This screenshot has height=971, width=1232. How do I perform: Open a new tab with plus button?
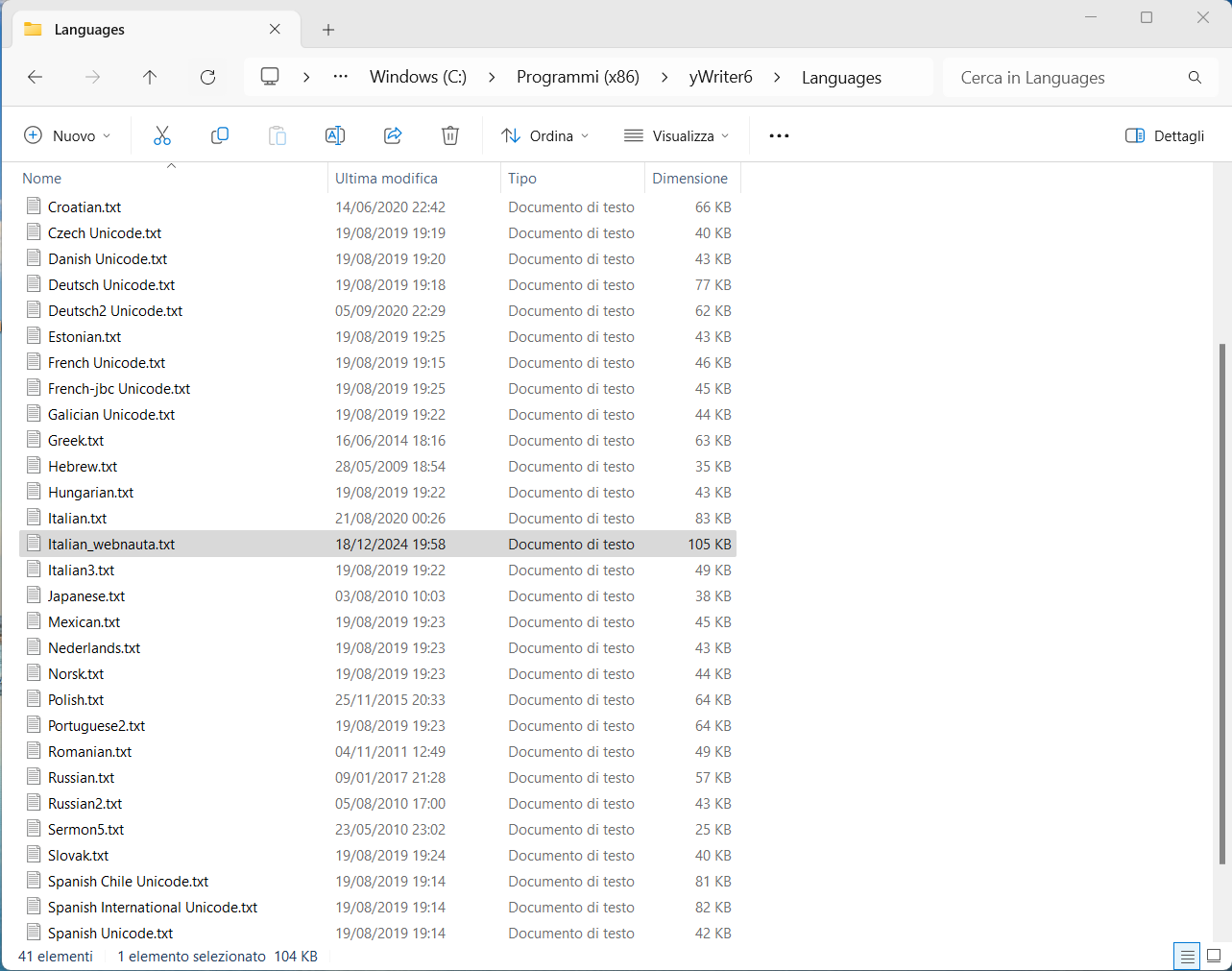pyautogui.click(x=328, y=30)
